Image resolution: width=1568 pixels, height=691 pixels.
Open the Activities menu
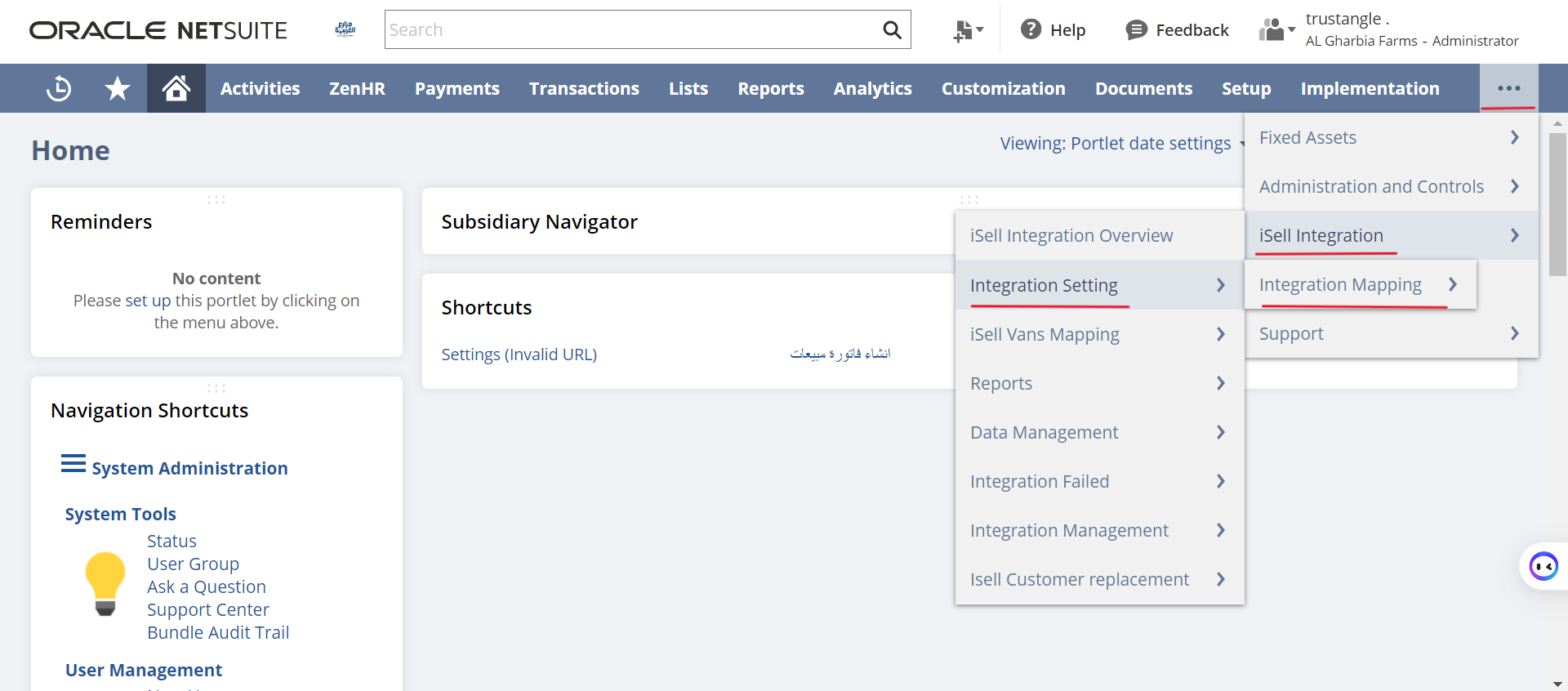260,88
